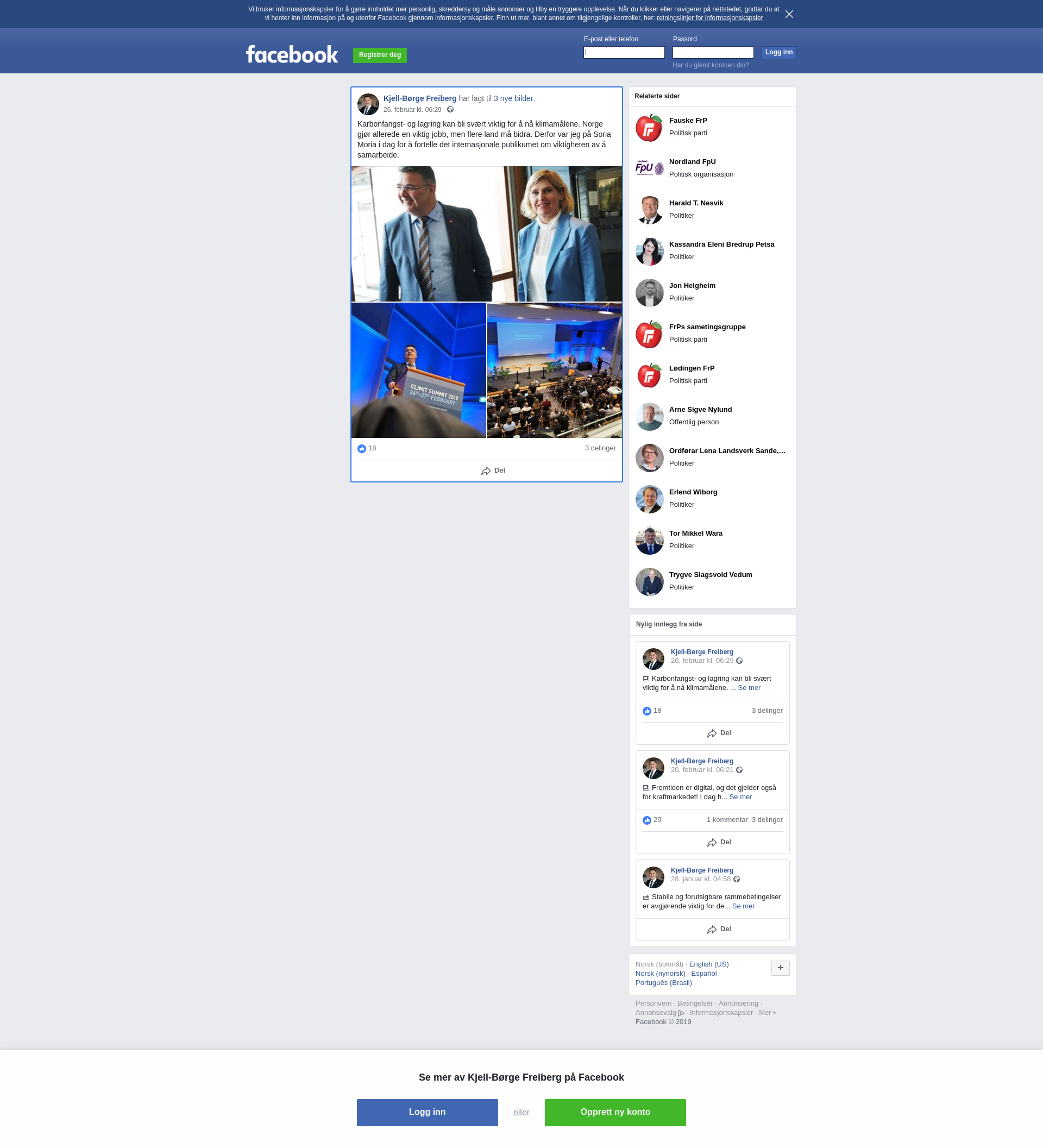Open the Nordland FpU page name
This screenshot has width=1043, height=1148.
coord(692,162)
